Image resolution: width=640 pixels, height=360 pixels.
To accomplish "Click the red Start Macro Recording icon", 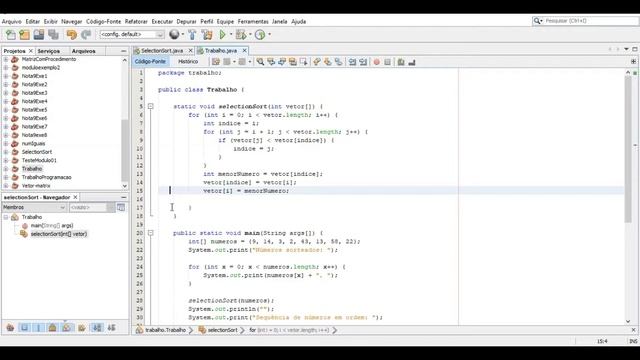I will [x=376, y=62].
